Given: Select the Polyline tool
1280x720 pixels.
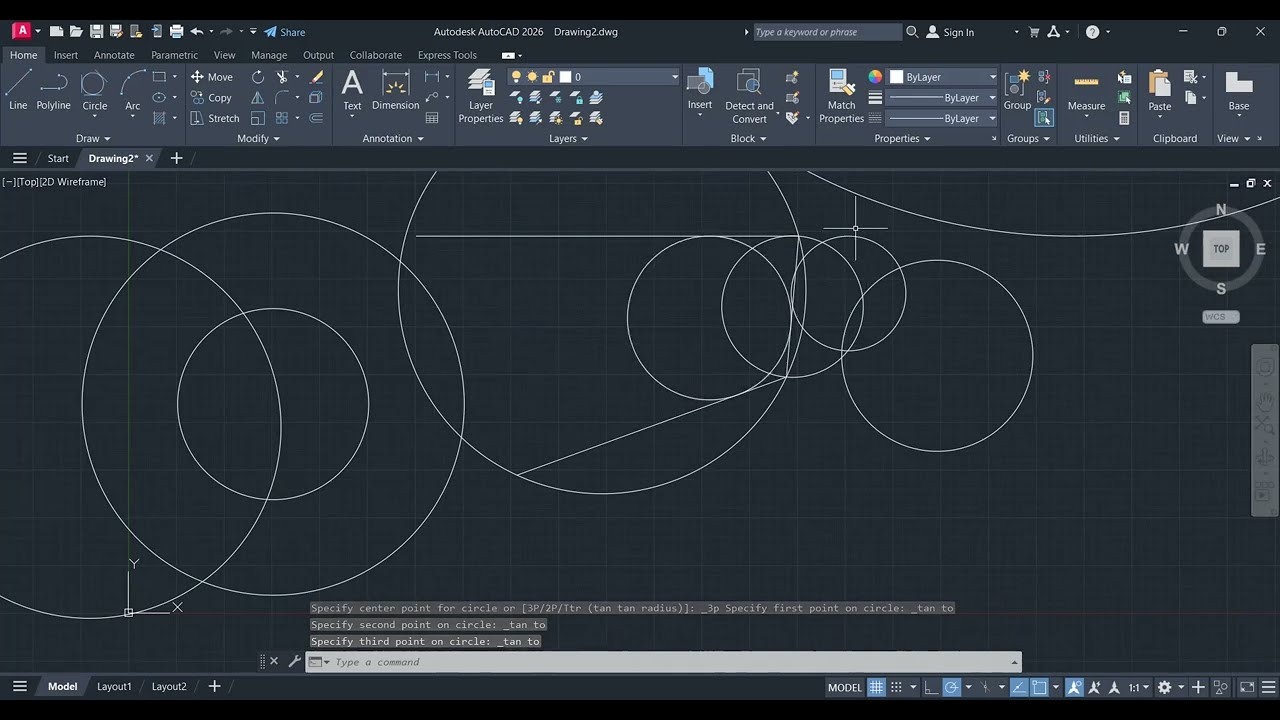Looking at the screenshot, I should tap(54, 90).
